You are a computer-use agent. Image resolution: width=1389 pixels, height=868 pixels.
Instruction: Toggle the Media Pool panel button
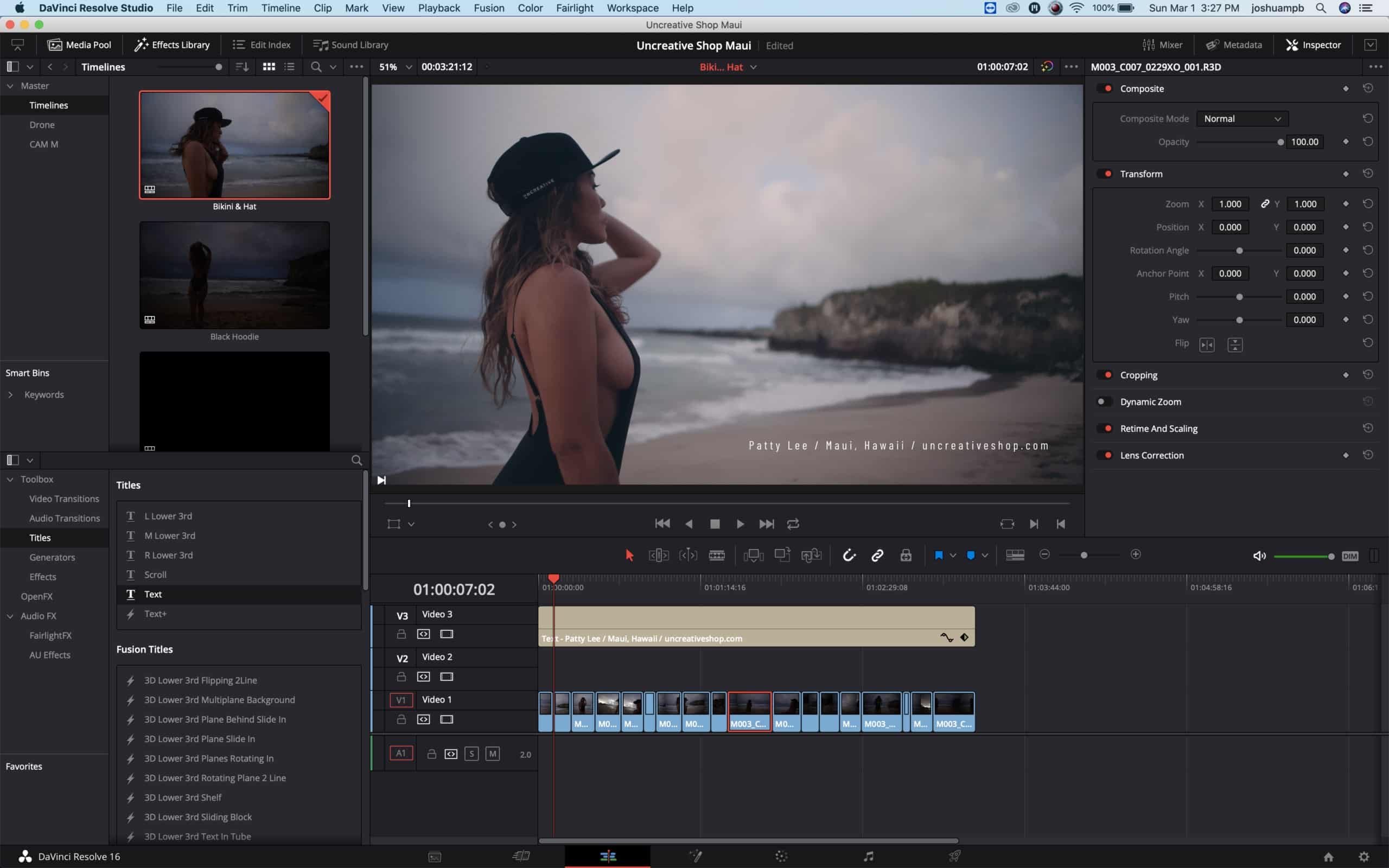tap(79, 45)
